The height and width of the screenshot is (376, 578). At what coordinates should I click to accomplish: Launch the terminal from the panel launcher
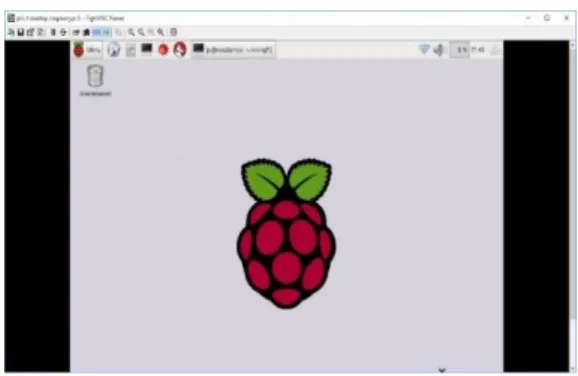click(x=147, y=49)
